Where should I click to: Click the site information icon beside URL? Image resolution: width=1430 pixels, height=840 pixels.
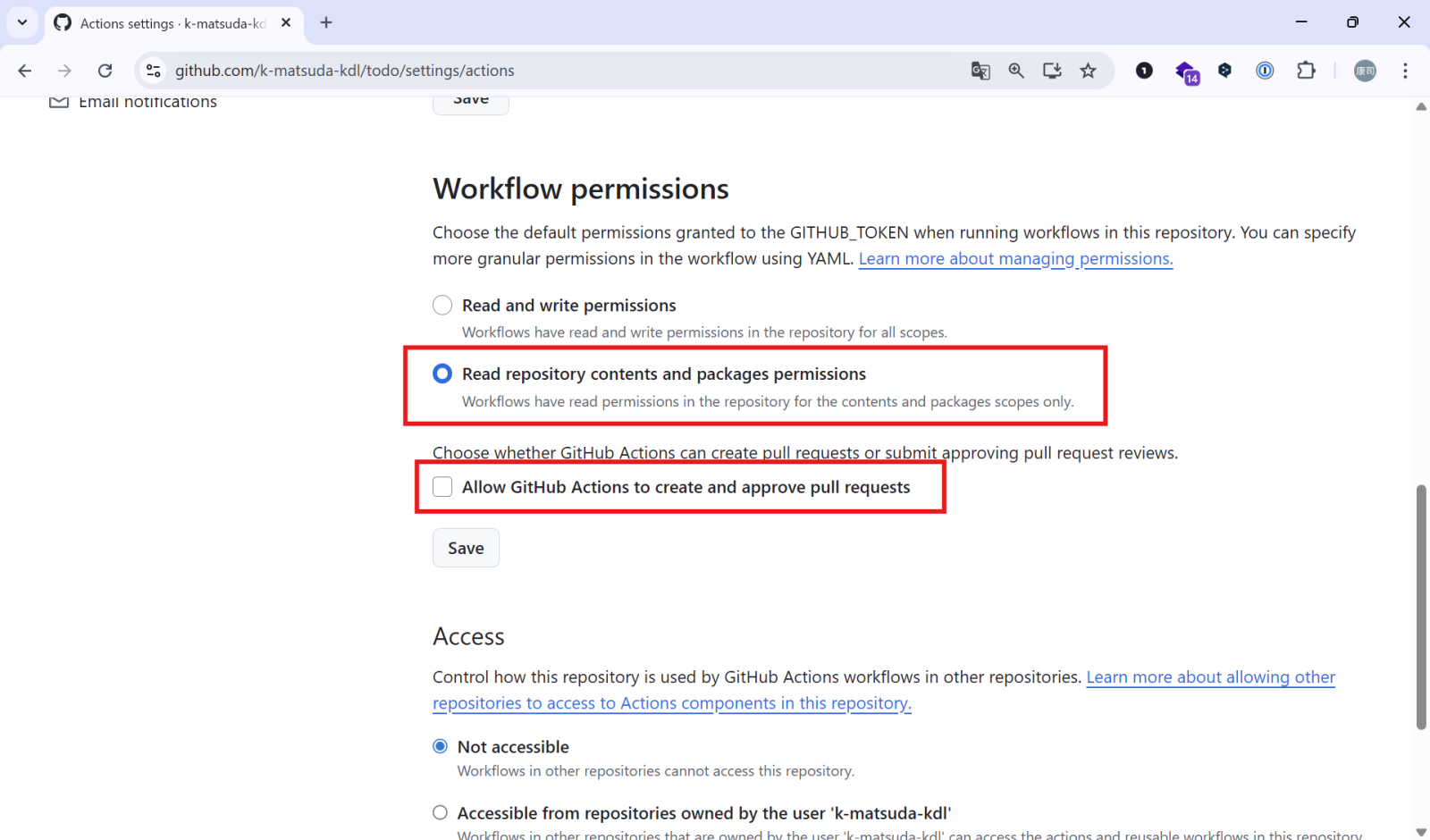pos(153,71)
